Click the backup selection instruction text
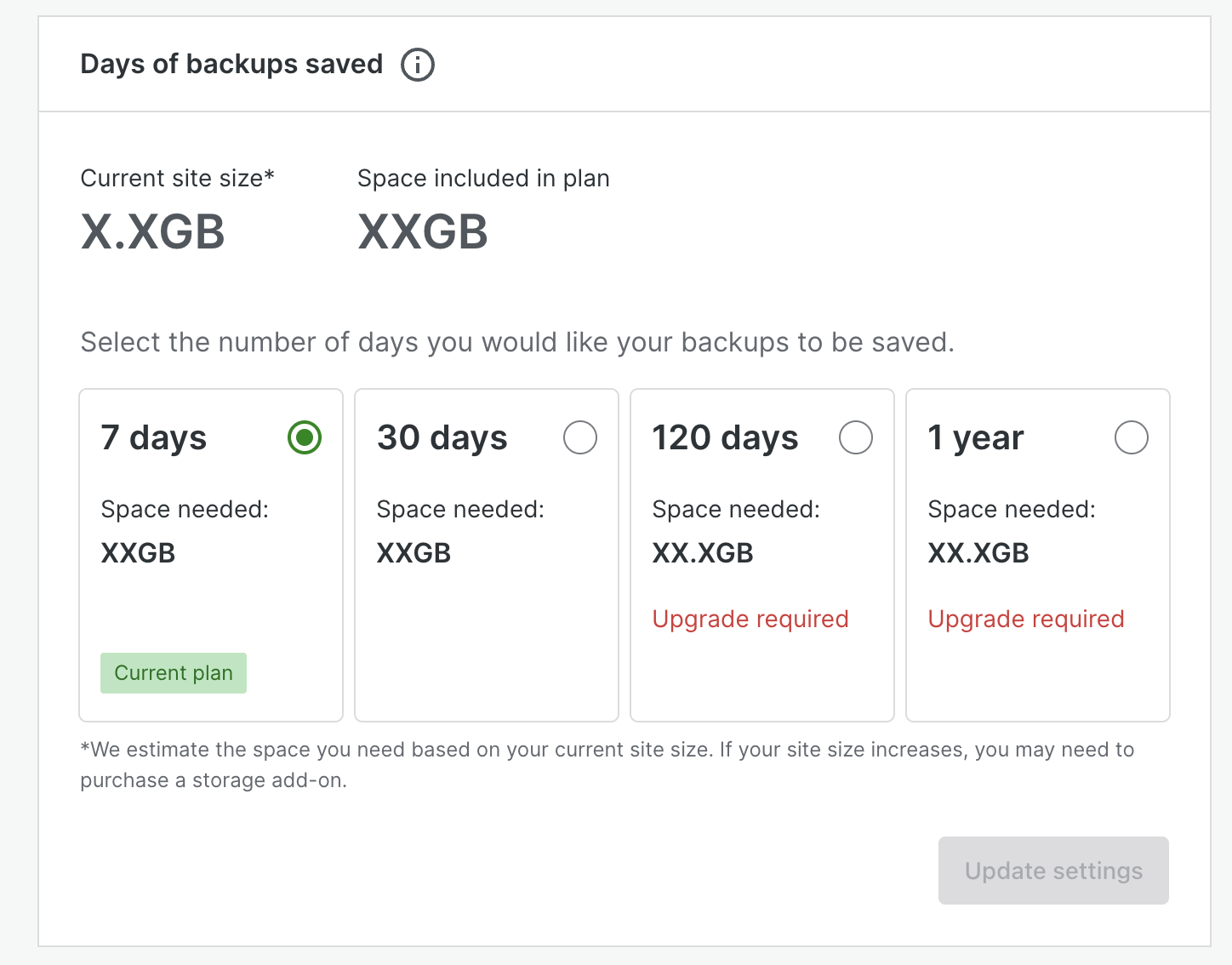This screenshot has width=1232, height=965. 517,342
